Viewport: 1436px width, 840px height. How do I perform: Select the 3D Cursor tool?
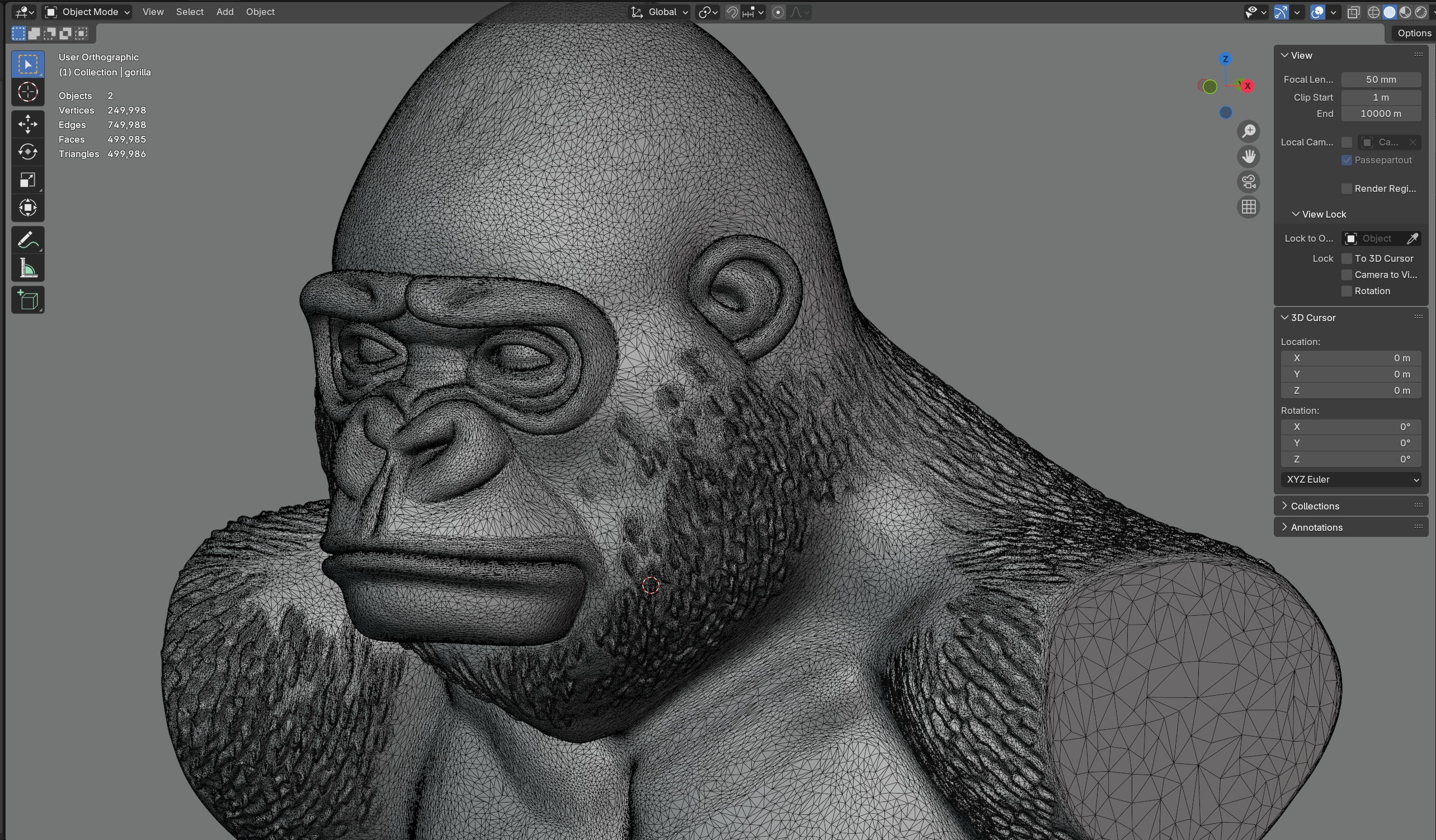tap(27, 92)
